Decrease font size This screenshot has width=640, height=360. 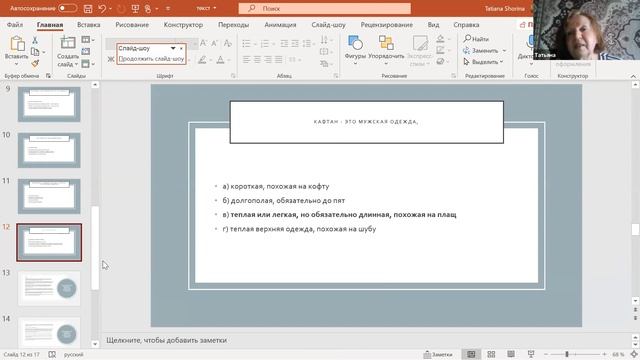click(x=214, y=43)
